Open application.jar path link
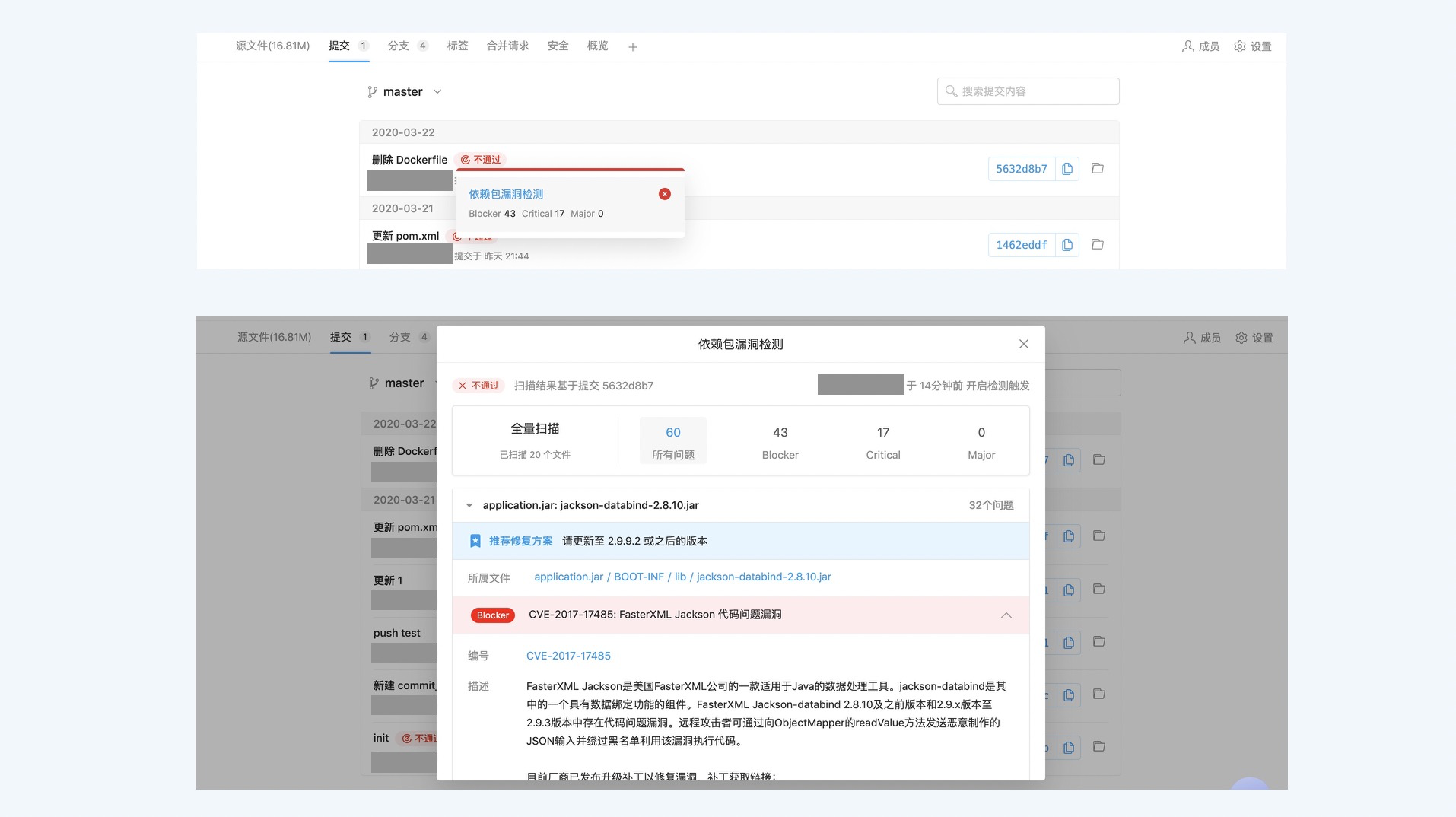 569,577
